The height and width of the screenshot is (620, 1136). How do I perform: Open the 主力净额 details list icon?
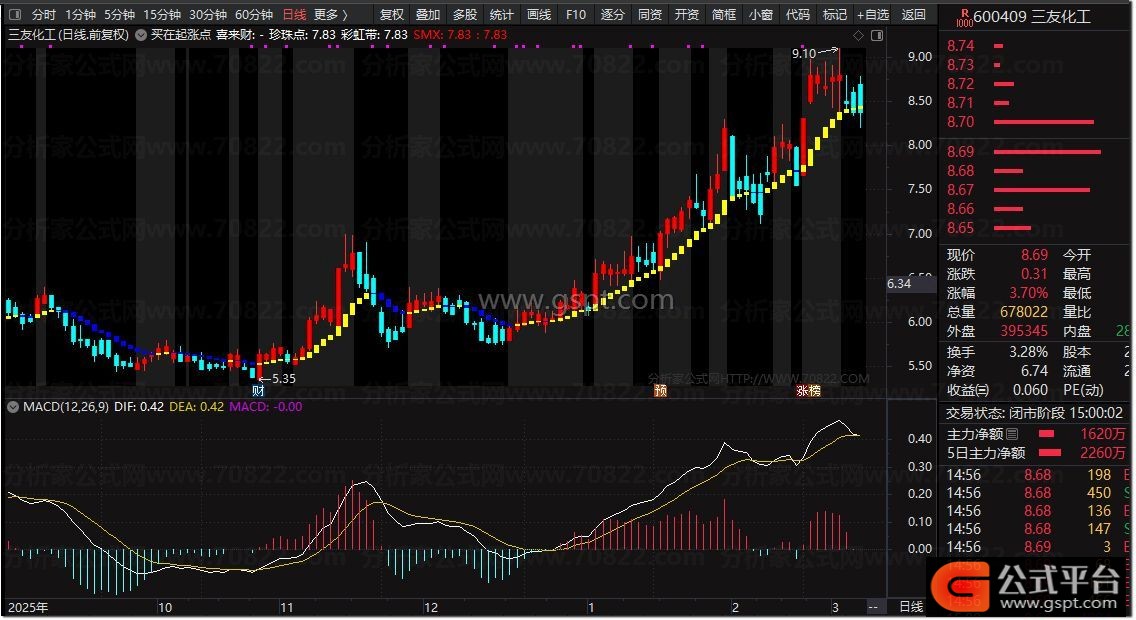pos(1012,434)
